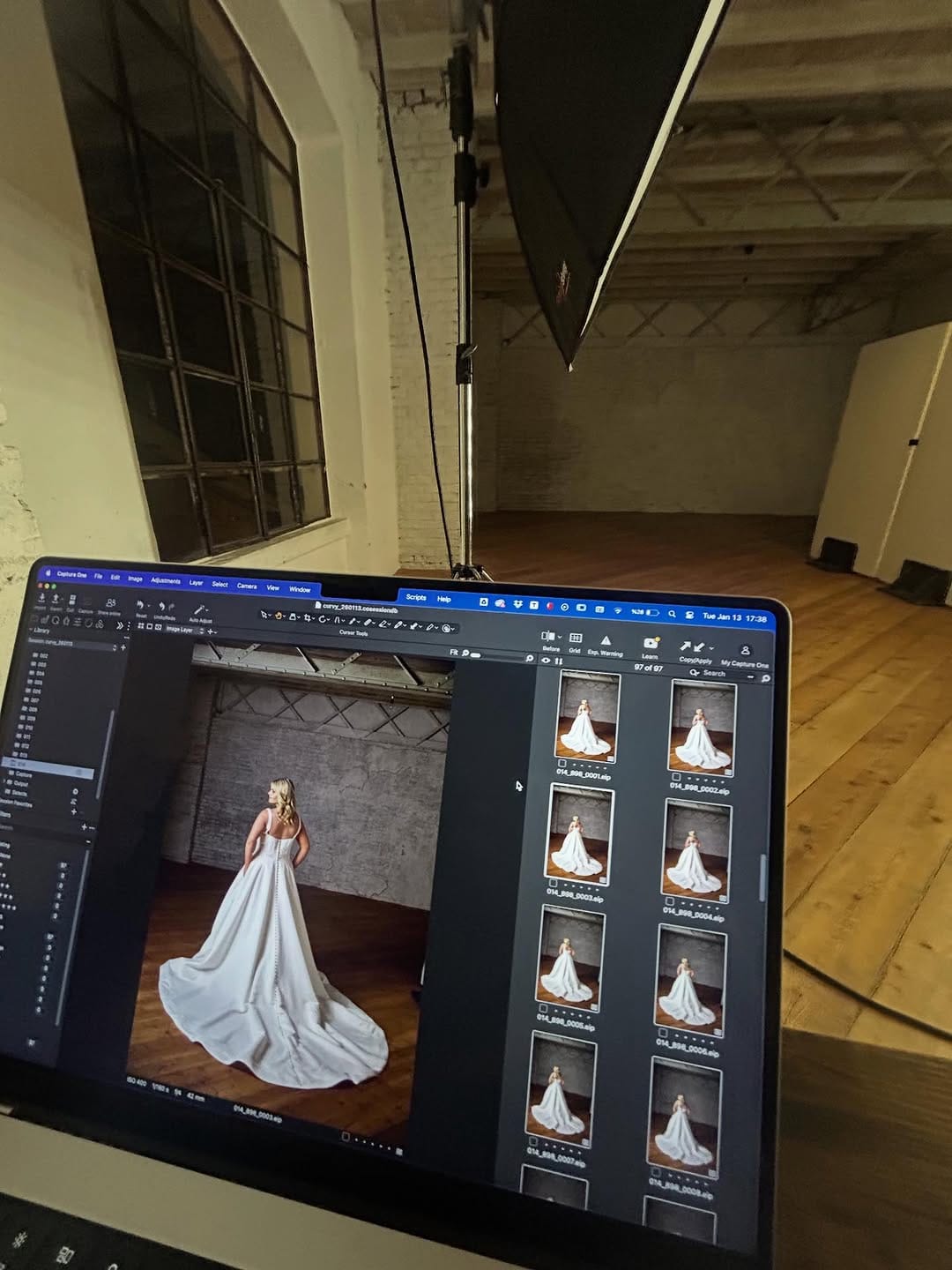Open Spotlight search in menu bar
The height and width of the screenshot is (1270, 952).
672,614
